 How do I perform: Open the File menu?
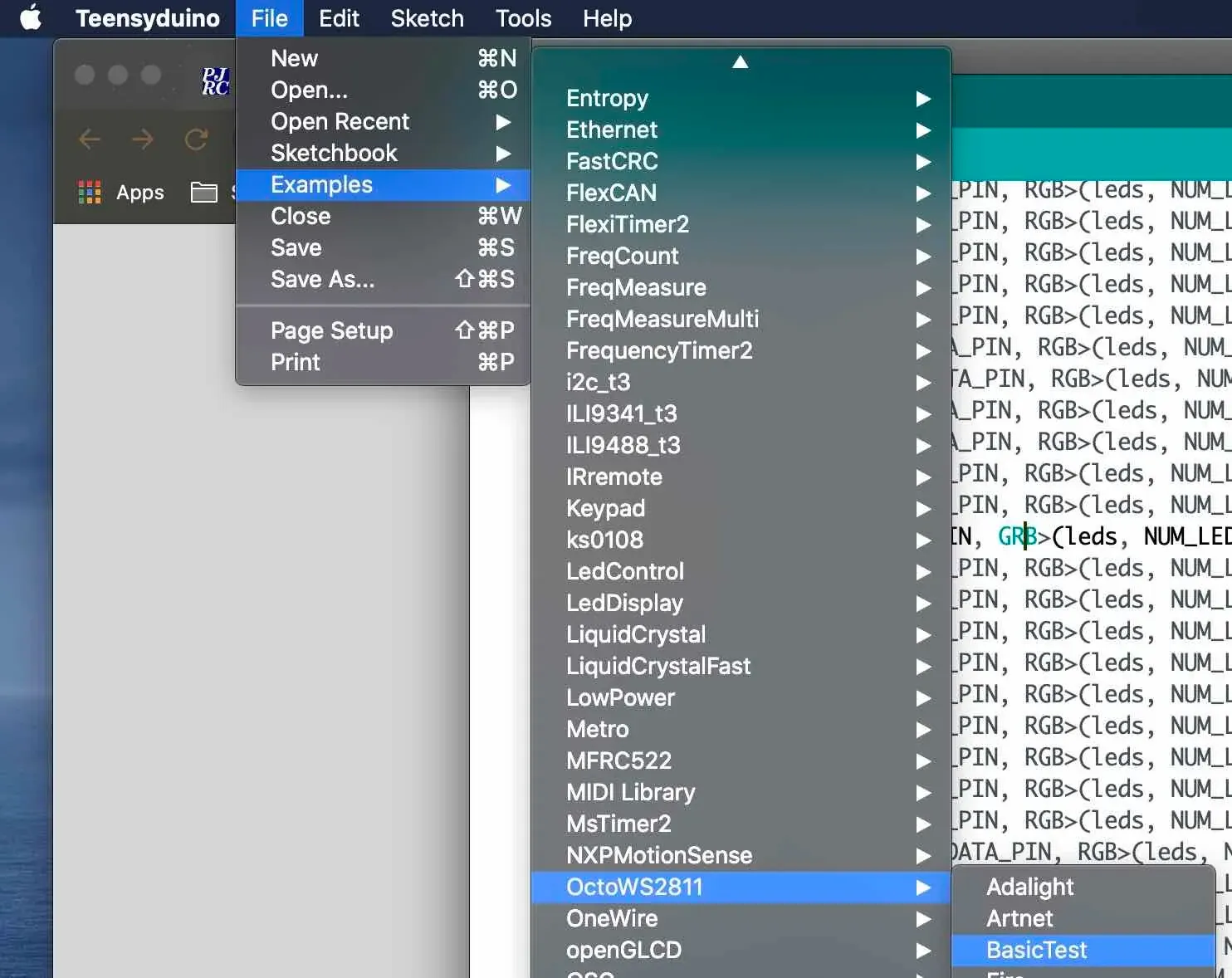coord(270,17)
